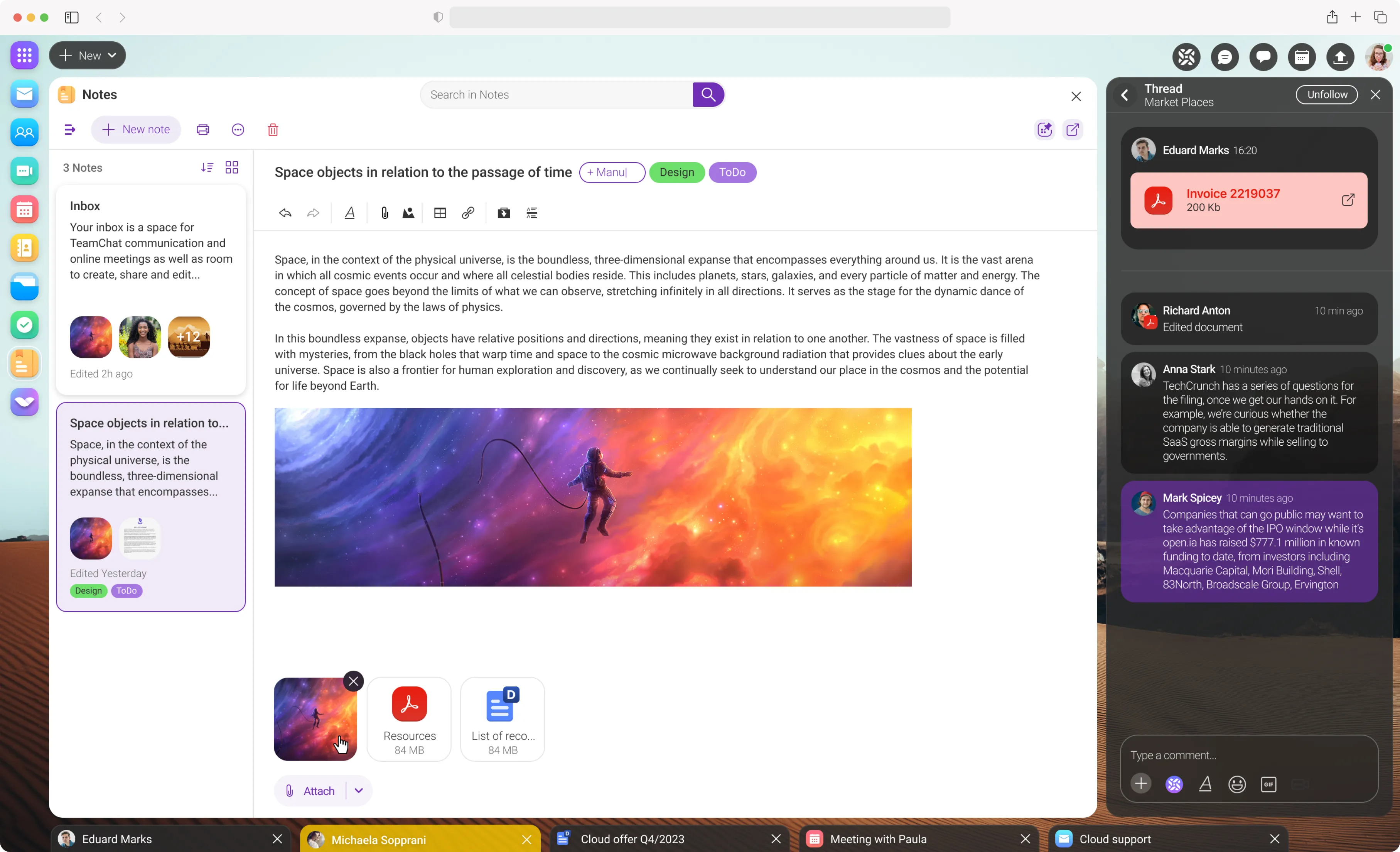Click the insert image icon
Screen dimensions: 1400x852
click(408, 213)
